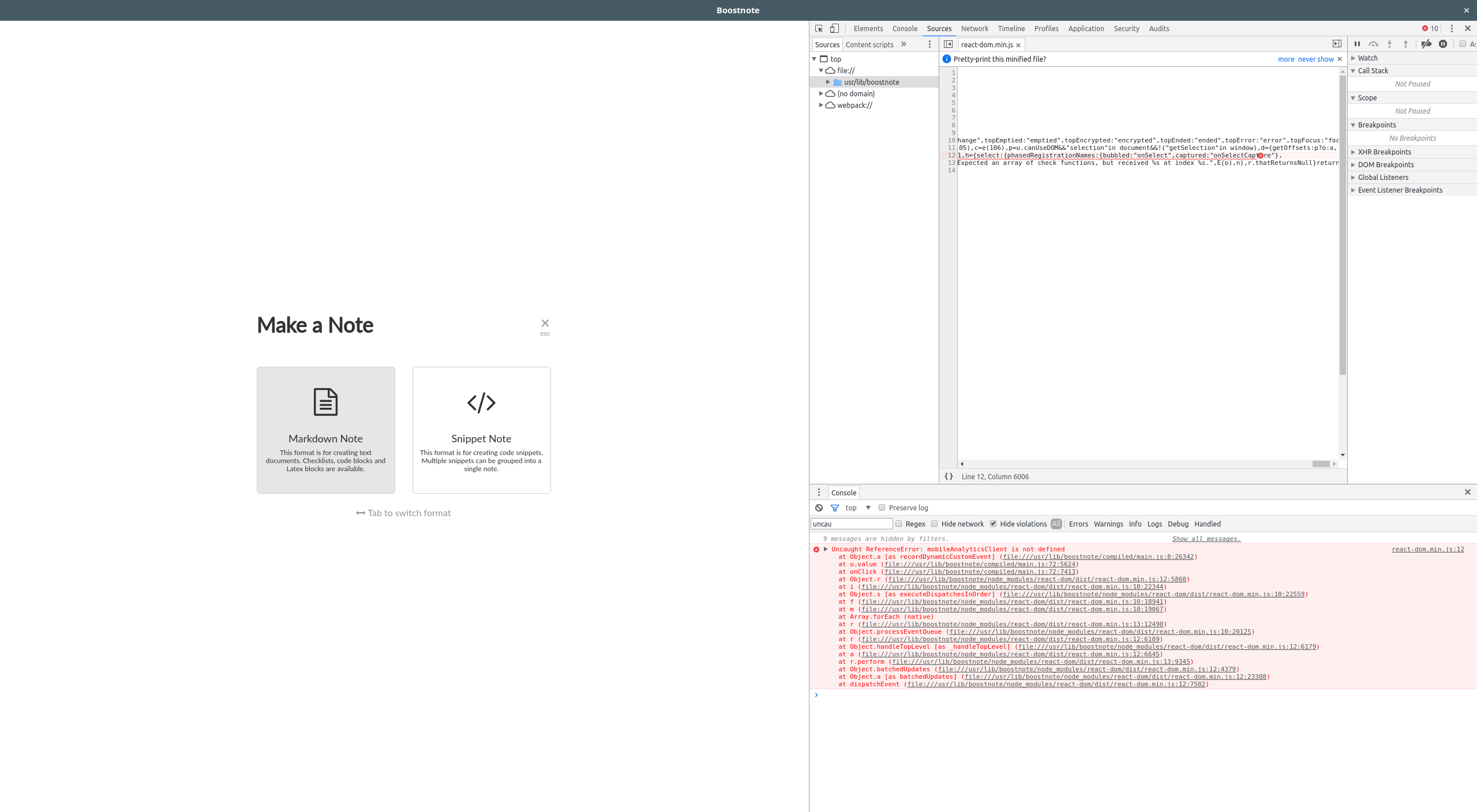The height and width of the screenshot is (812, 1477).
Task: Toggle the device toolbar mode
Action: [x=834, y=28]
